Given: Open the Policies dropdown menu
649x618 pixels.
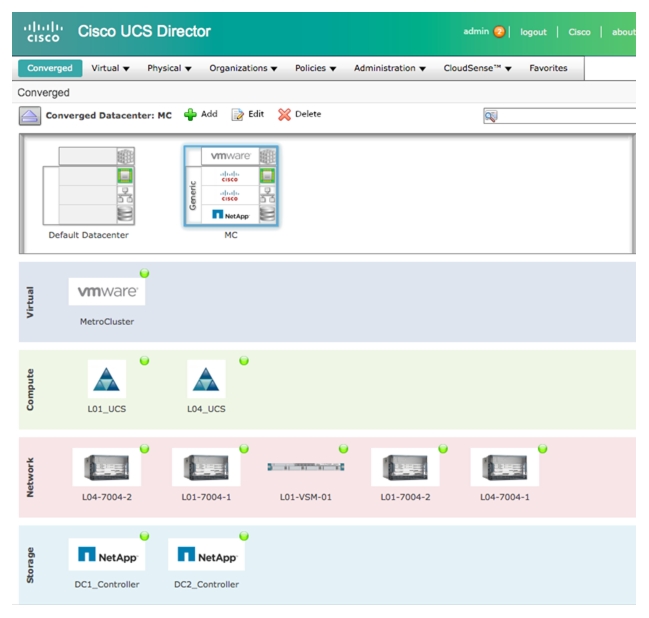Looking at the screenshot, I should click(315, 68).
